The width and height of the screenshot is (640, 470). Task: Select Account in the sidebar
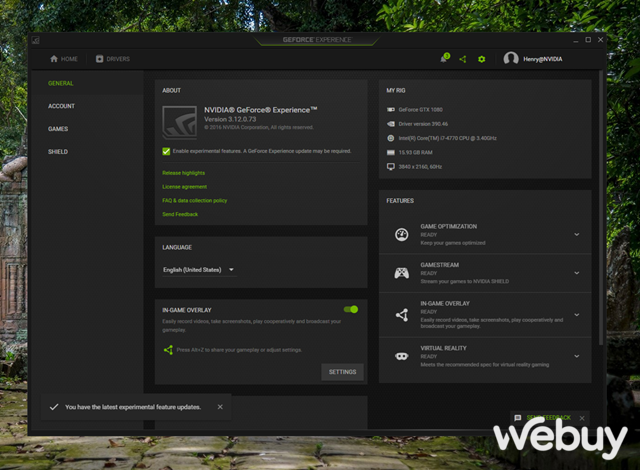click(x=61, y=106)
